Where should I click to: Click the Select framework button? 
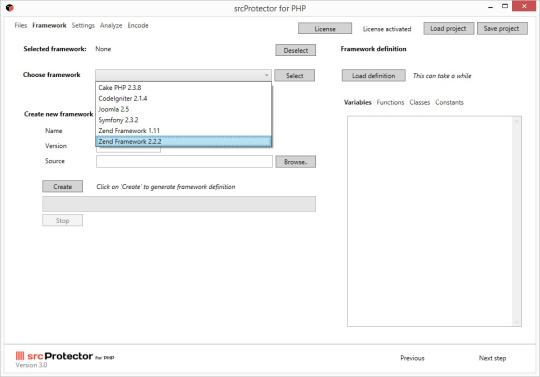pyautogui.click(x=294, y=75)
